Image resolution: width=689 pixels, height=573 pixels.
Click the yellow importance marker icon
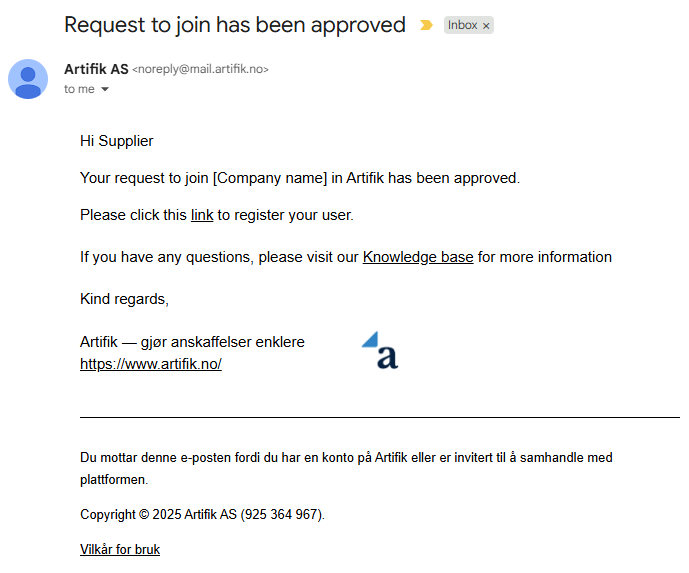[426, 25]
